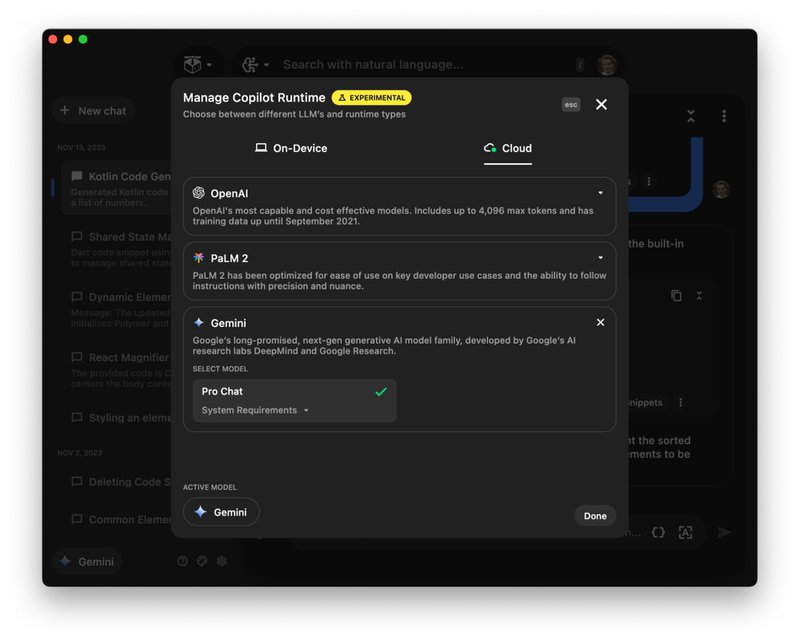The height and width of the screenshot is (643, 800).
Task: Click the copy icon on the code block
Action: 677,295
